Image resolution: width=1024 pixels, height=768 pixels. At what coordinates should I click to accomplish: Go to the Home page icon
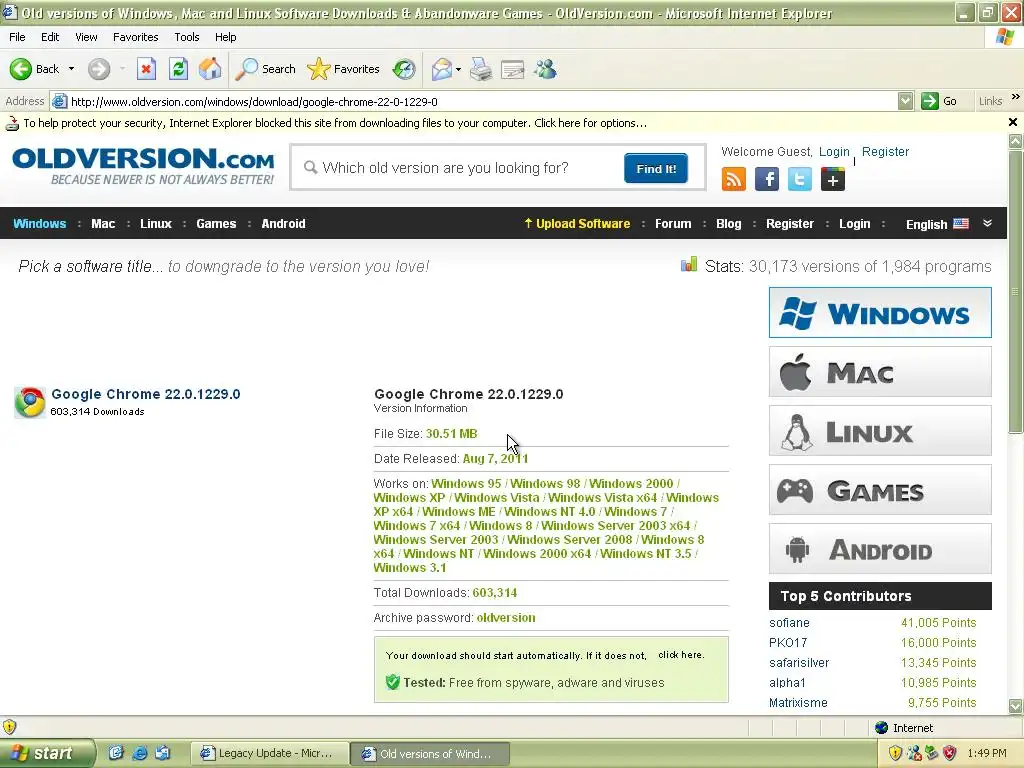(210, 69)
